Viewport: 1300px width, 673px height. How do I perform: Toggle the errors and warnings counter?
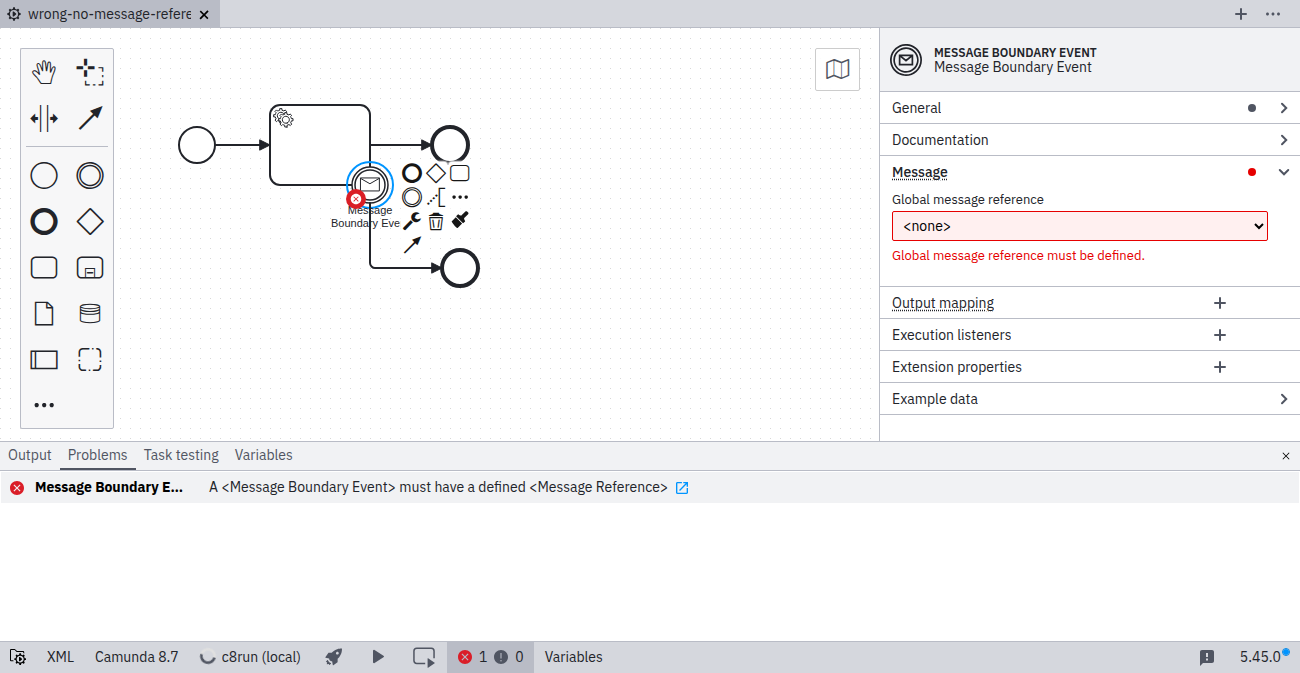(490, 657)
